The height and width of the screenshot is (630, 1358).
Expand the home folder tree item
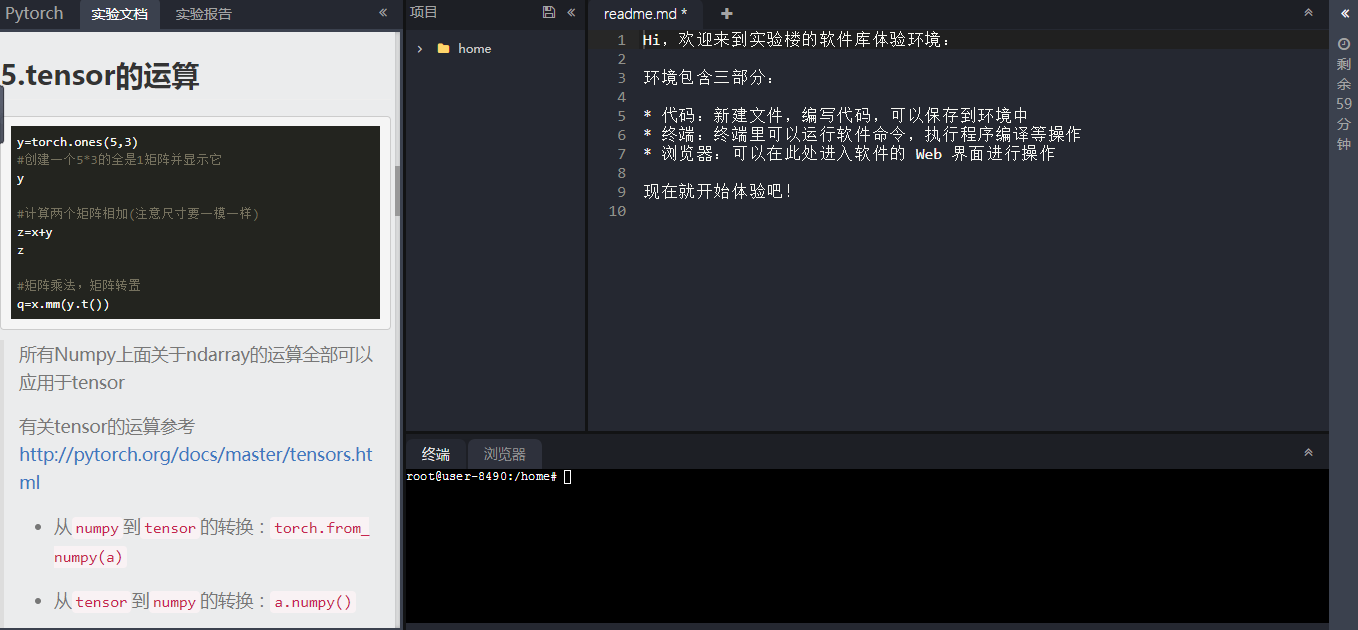[x=419, y=47]
